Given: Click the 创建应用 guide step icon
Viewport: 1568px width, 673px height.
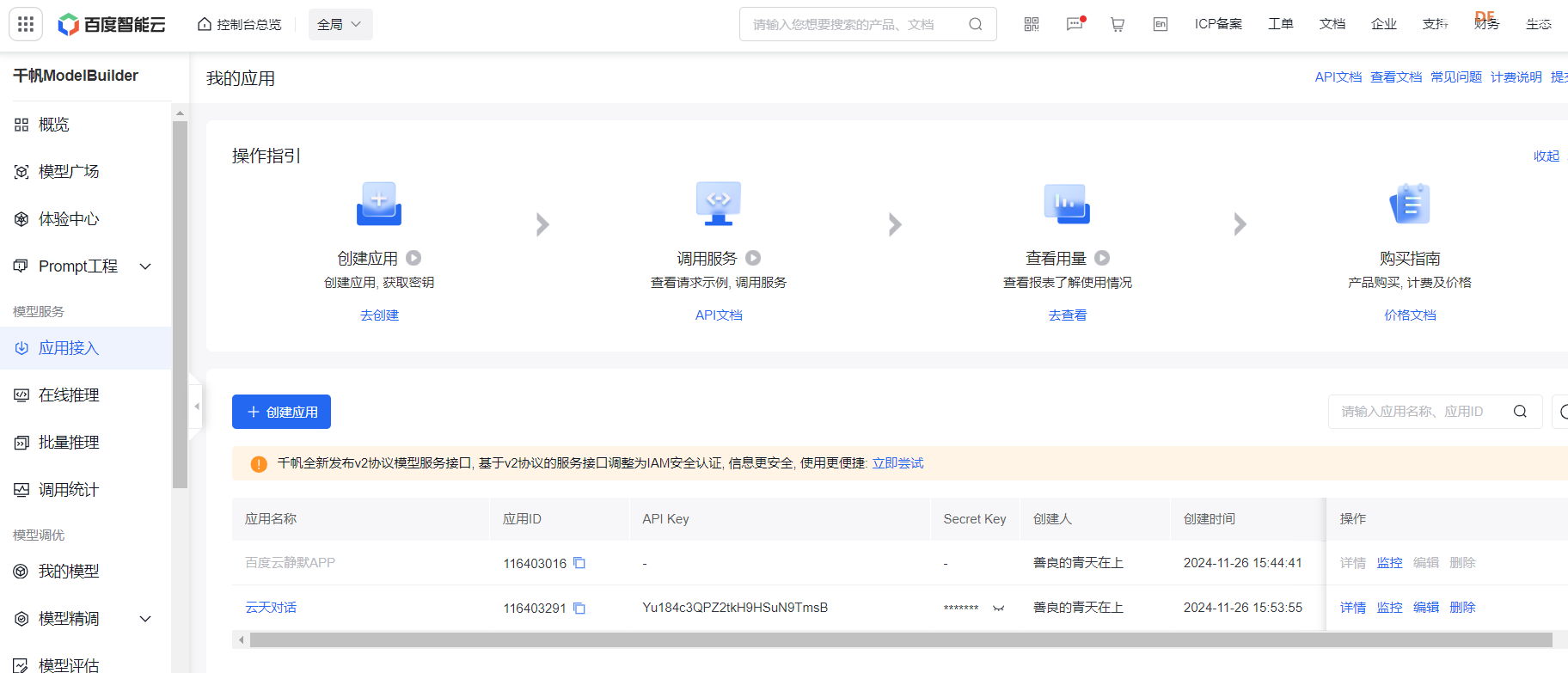Looking at the screenshot, I should (x=379, y=204).
